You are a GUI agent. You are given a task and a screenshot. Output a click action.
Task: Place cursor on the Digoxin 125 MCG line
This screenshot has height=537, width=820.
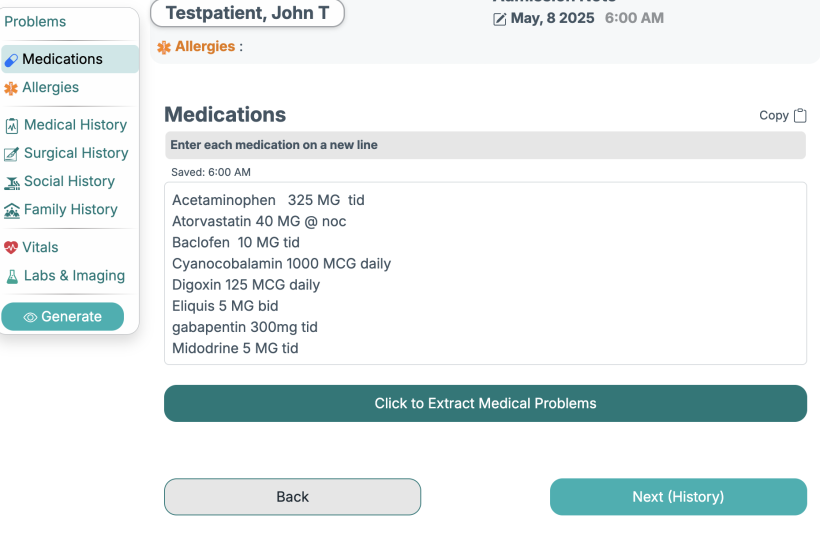point(246,285)
